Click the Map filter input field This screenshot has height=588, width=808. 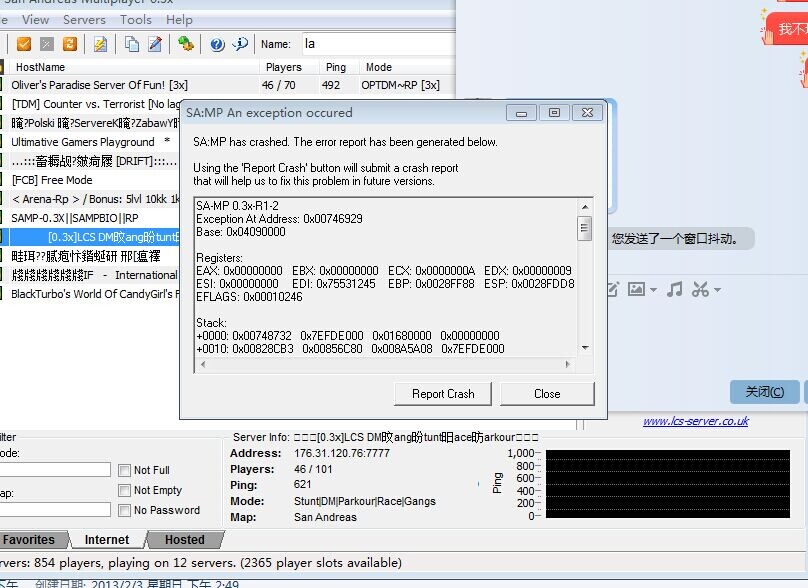tap(55, 510)
